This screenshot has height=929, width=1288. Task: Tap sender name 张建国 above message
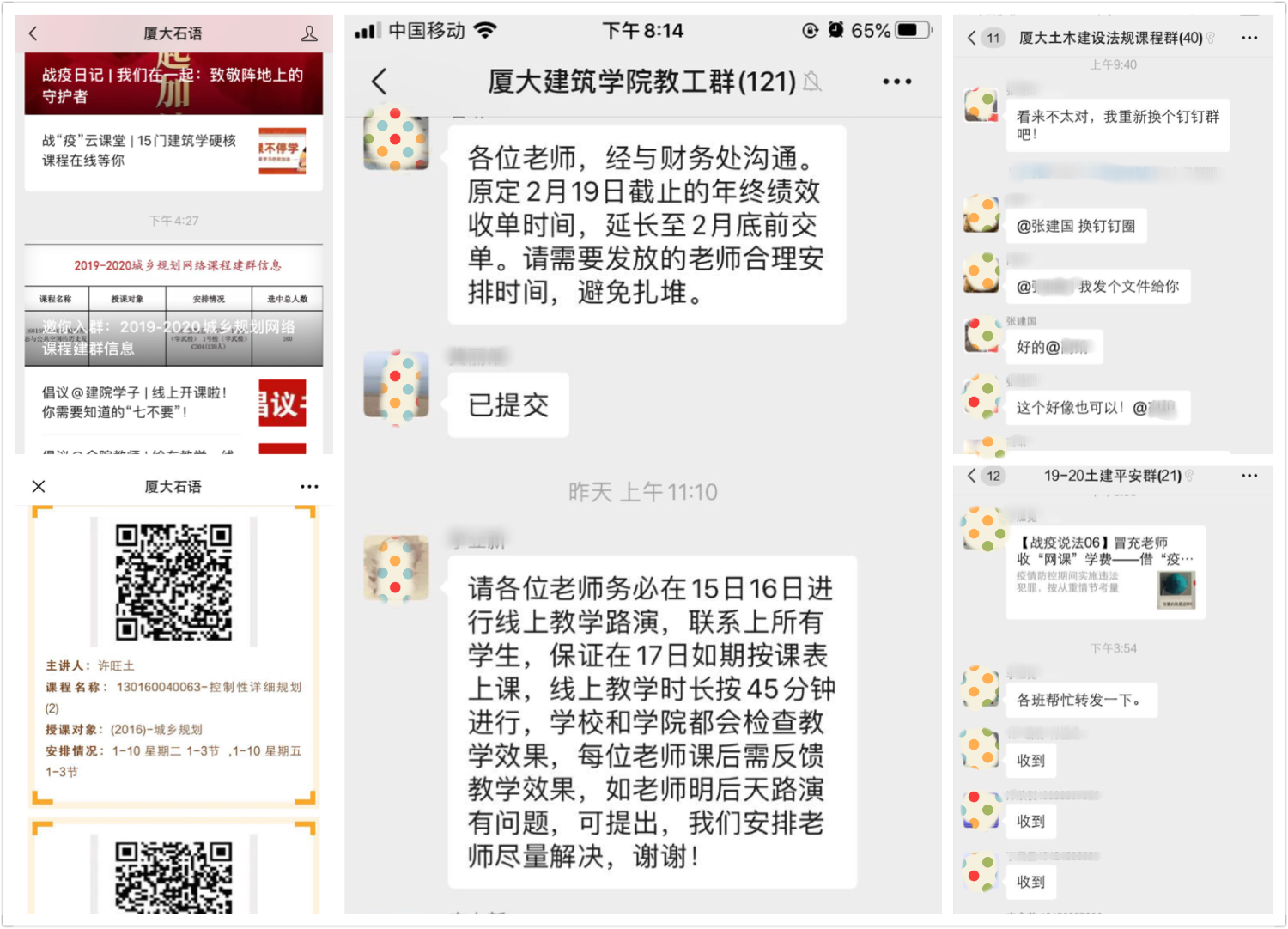1022,320
